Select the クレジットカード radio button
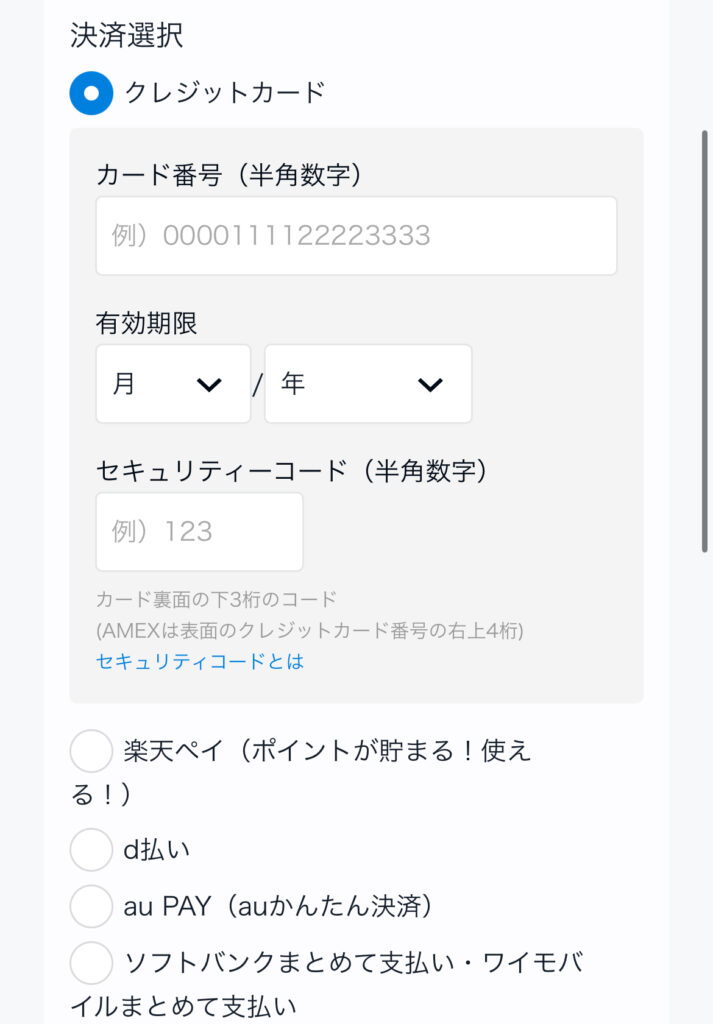 coord(91,93)
